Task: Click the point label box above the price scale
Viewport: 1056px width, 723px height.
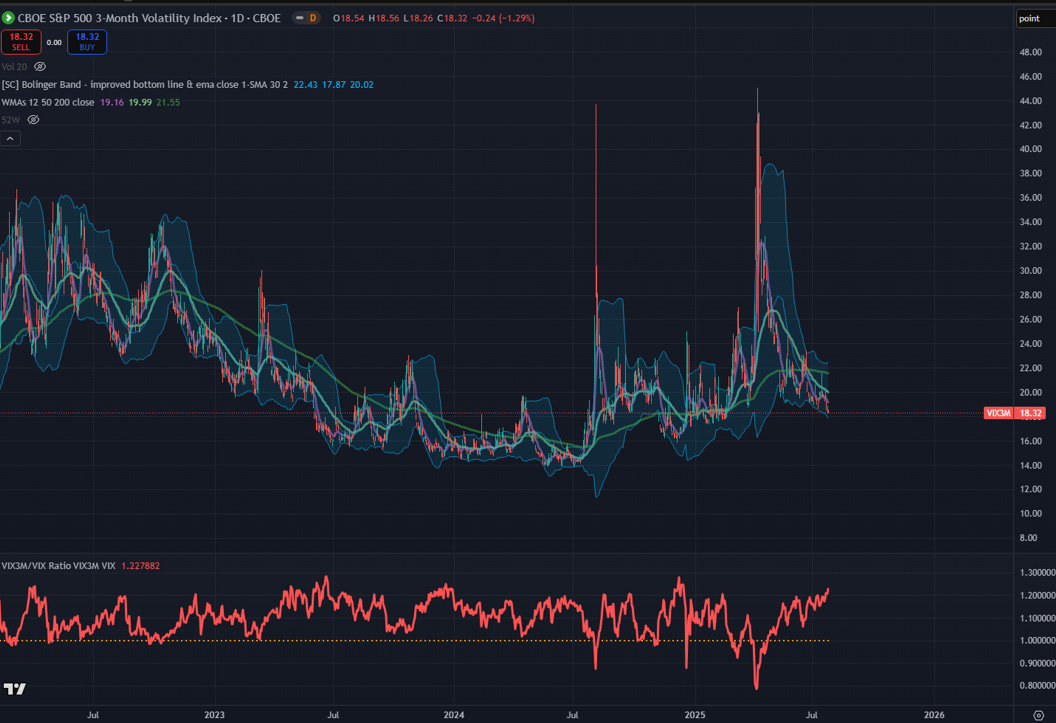Action: 1035,19
